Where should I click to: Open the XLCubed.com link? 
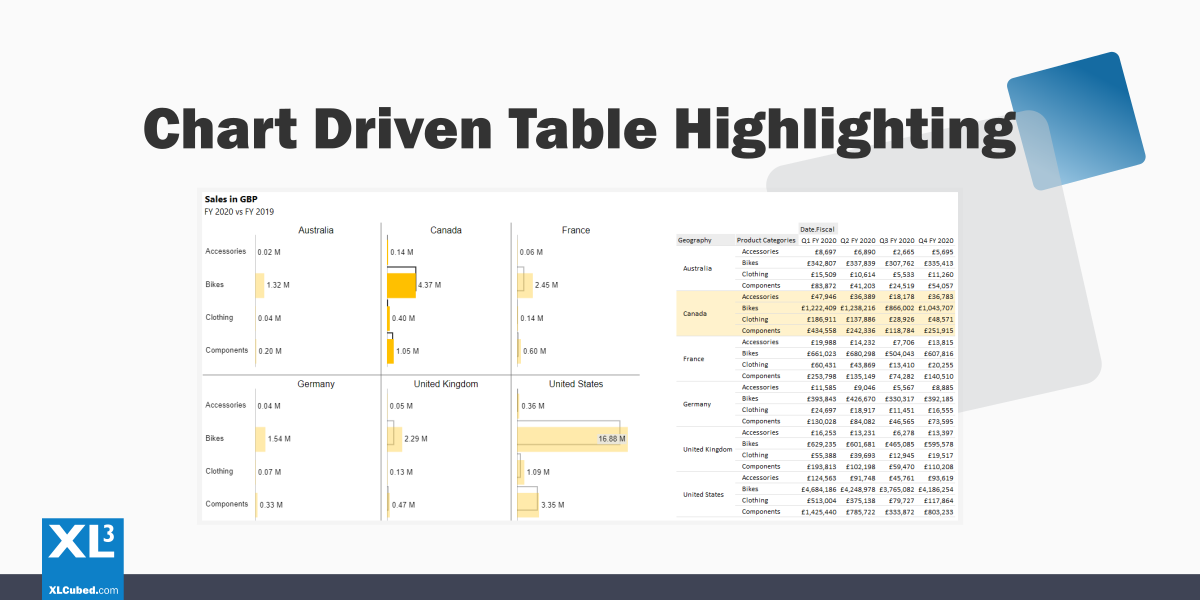(83, 590)
